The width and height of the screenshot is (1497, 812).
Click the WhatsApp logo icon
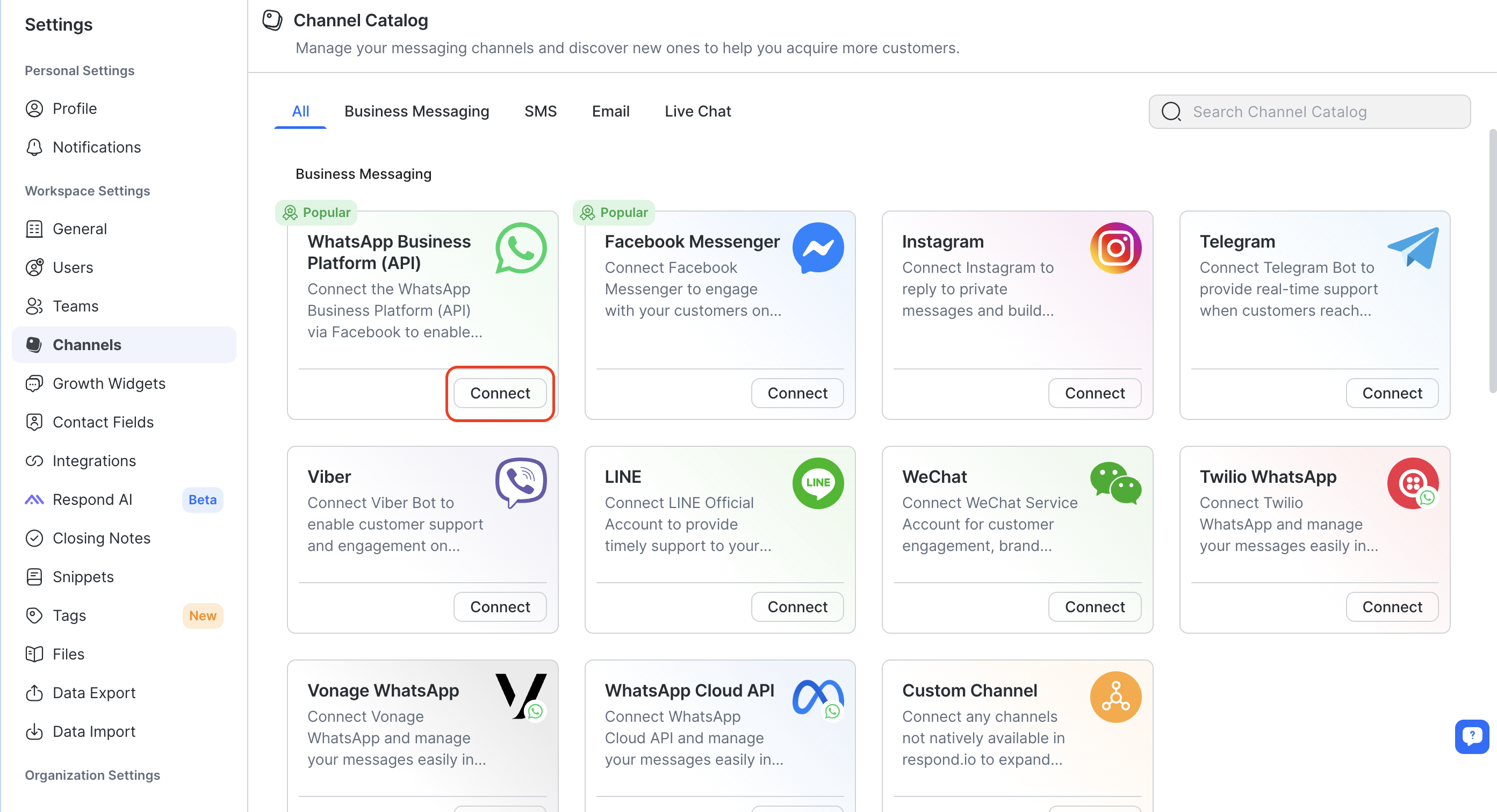521,248
